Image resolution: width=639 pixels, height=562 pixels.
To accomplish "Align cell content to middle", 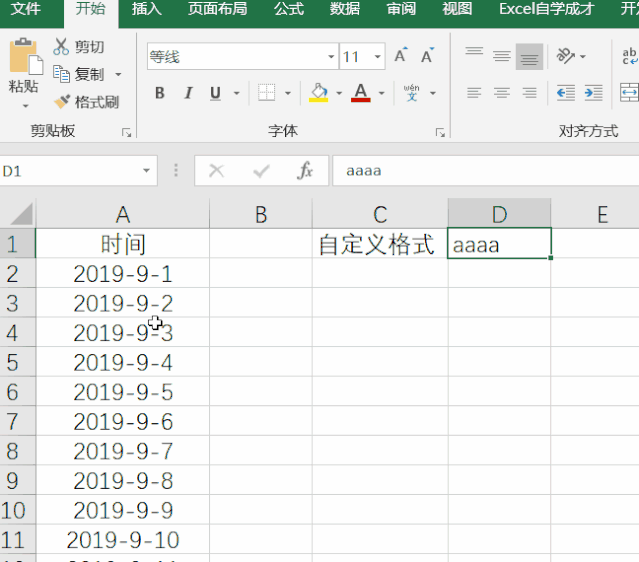I will point(502,56).
